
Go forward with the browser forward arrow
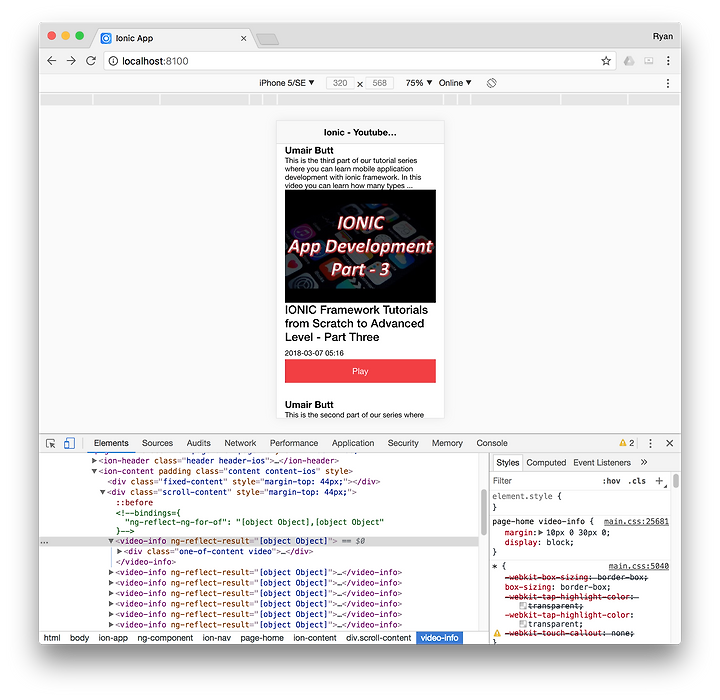[x=71, y=61]
